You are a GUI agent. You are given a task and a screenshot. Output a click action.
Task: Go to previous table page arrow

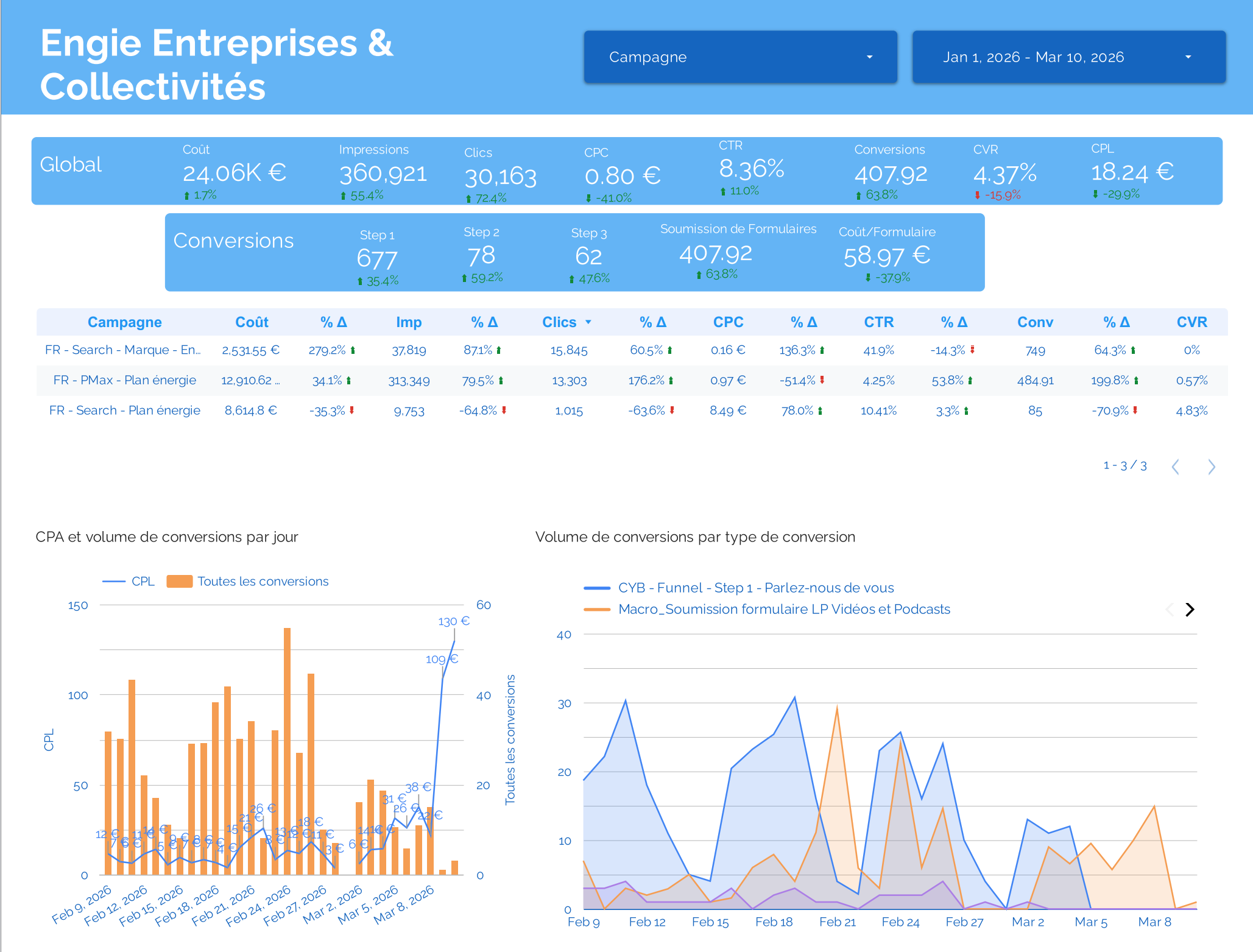(x=1175, y=467)
